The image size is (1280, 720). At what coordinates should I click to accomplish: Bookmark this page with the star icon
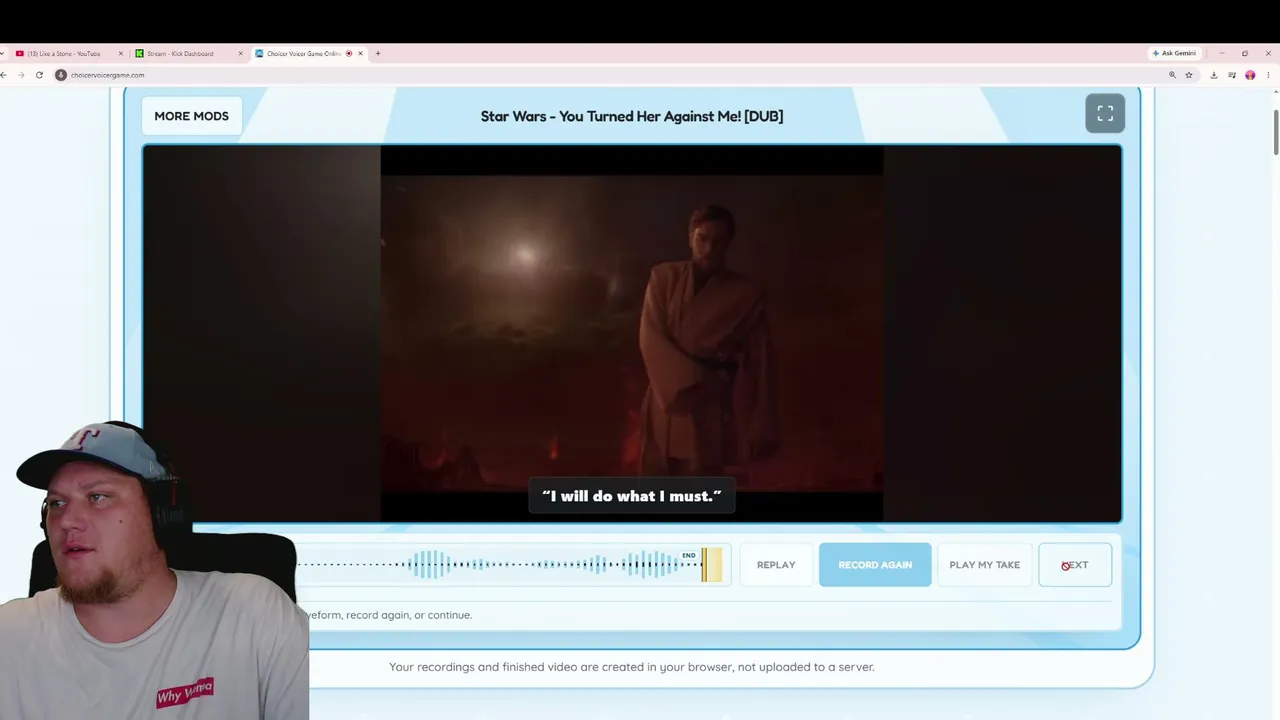(x=1189, y=75)
